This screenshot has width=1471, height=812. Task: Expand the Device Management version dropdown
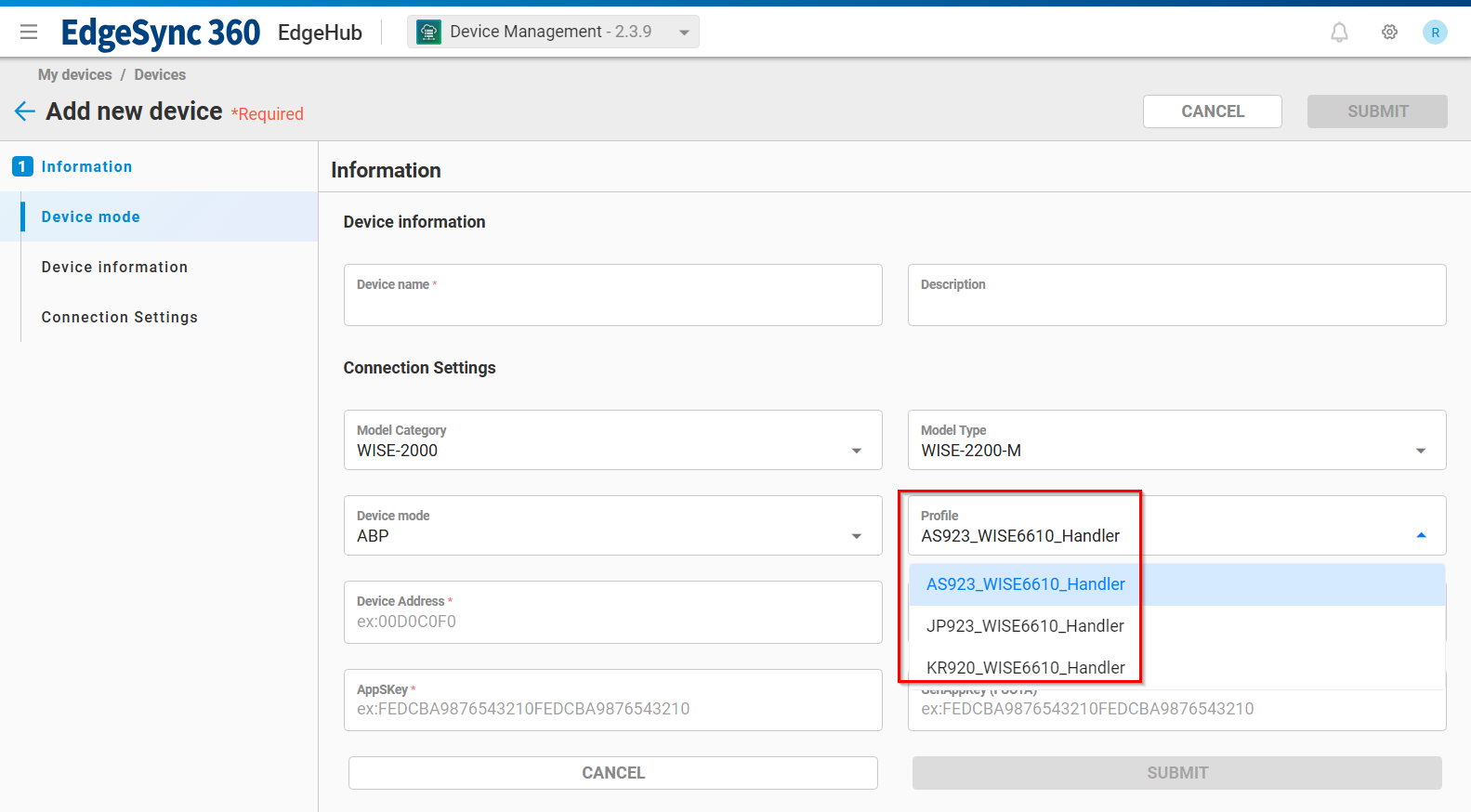pyautogui.click(x=684, y=33)
